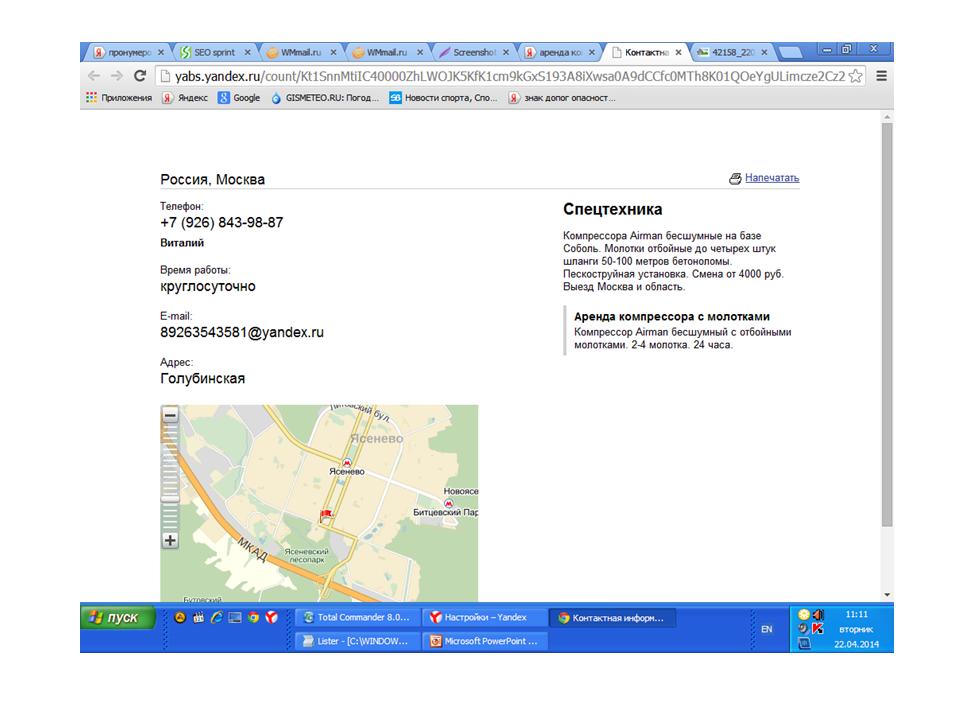Click the map zoom slider handle
The width and height of the screenshot is (960, 720).
point(170,498)
